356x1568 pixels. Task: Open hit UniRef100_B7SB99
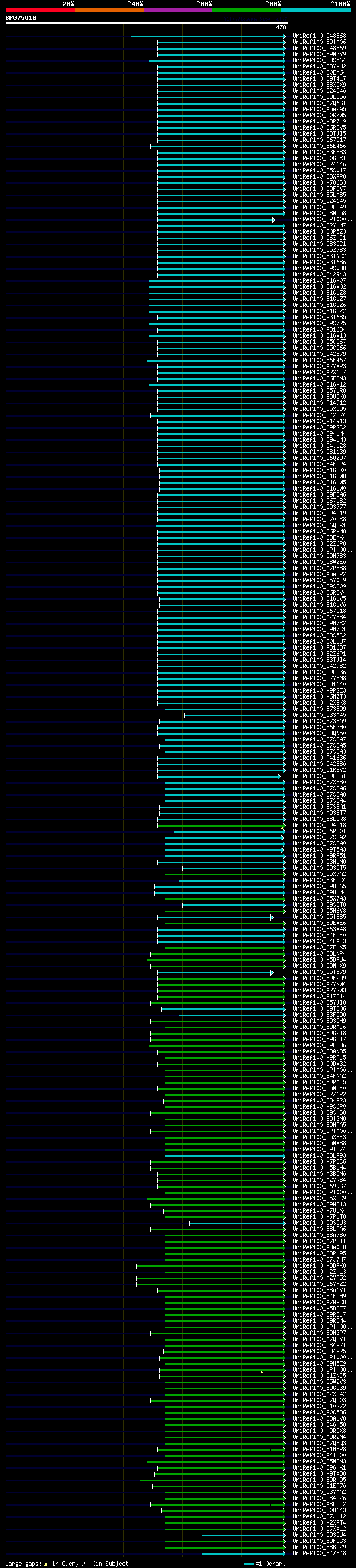point(319,709)
